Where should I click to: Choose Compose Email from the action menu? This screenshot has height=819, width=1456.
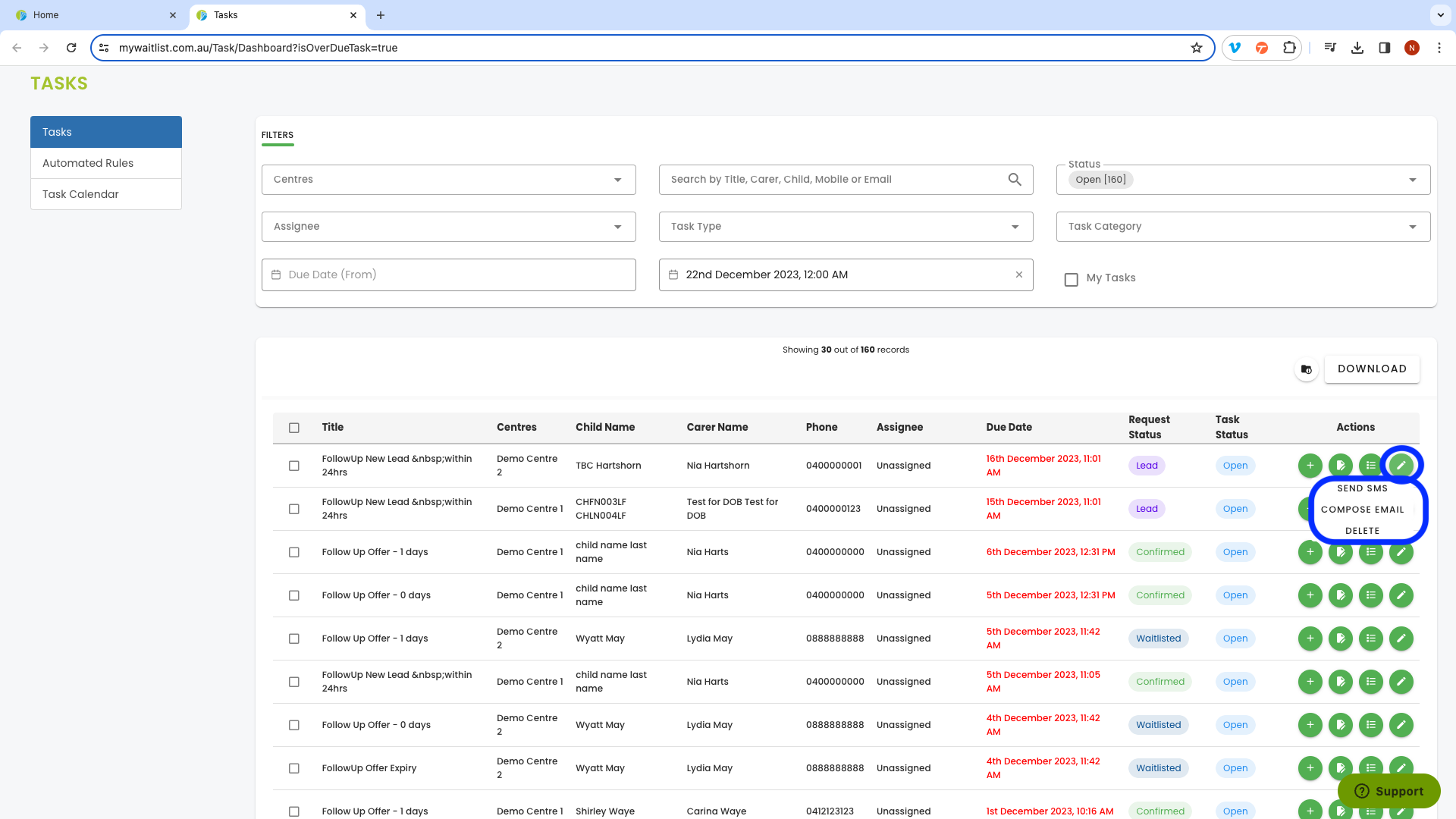[x=1362, y=510]
